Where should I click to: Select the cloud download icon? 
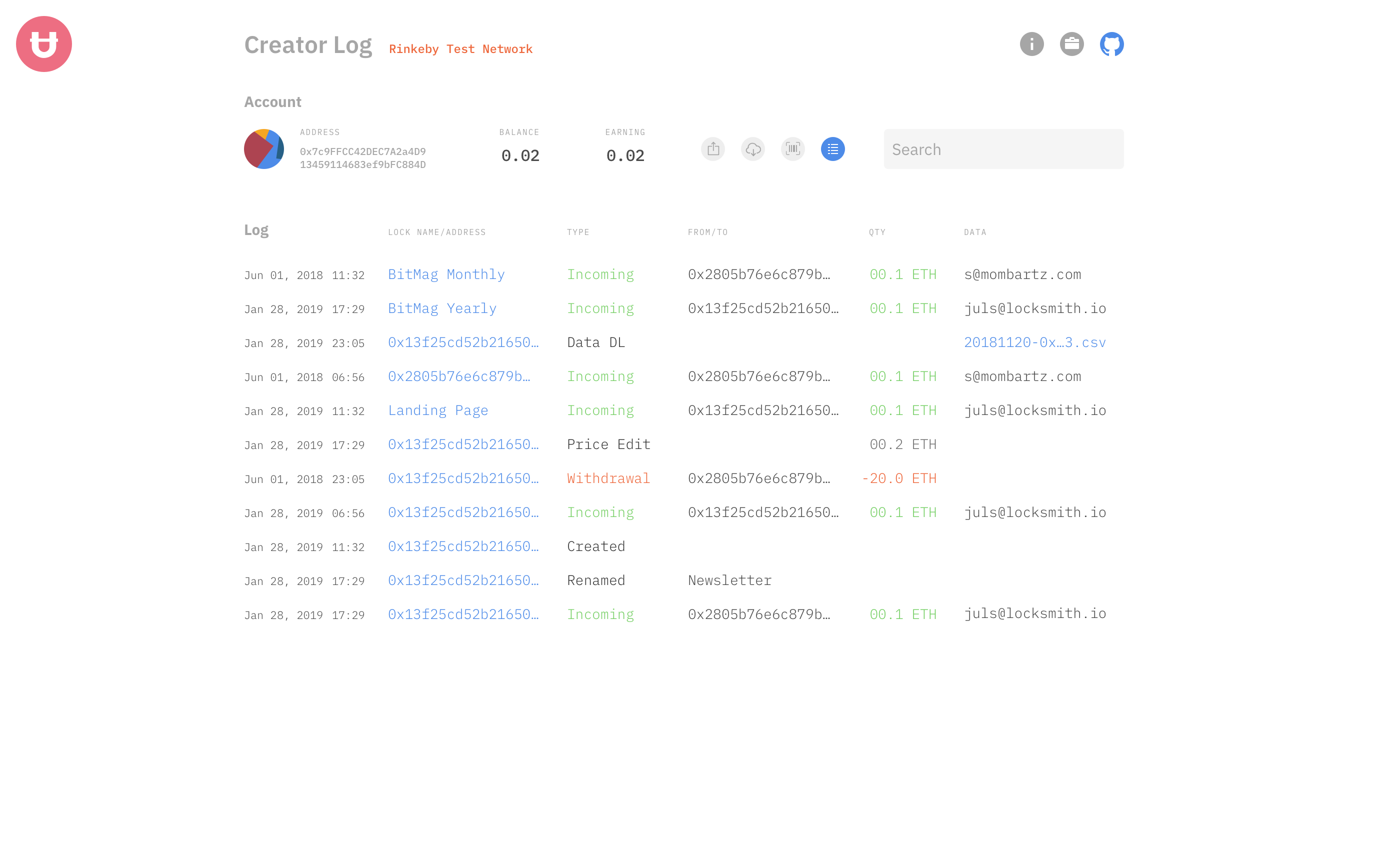pyautogui.click(x=753, y=149)
